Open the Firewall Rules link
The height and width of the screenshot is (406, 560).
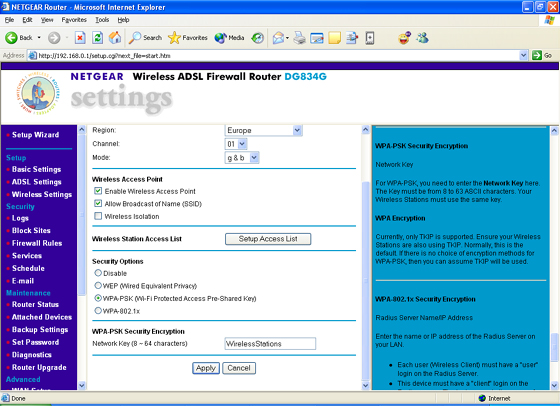(37, 243)
